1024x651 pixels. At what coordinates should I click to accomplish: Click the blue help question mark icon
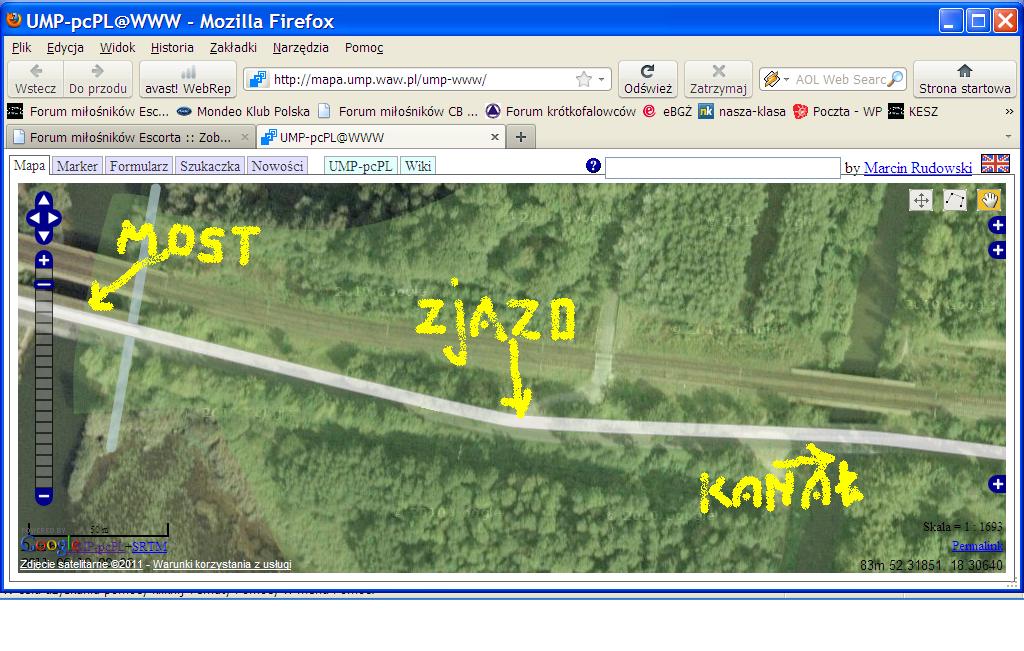coord(593,166)
